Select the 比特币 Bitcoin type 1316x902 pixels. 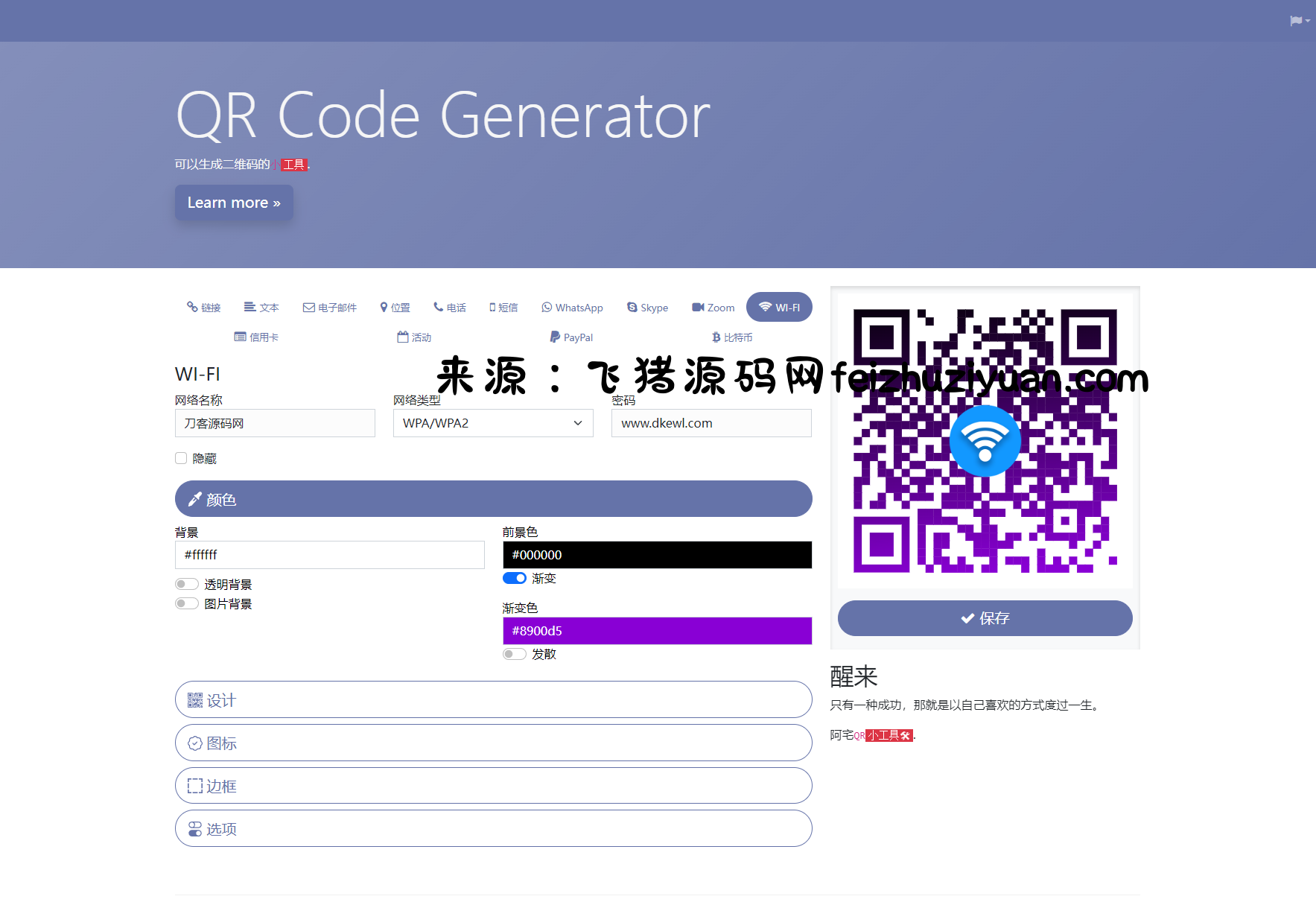pyautogui.click(x=732, y=337)
